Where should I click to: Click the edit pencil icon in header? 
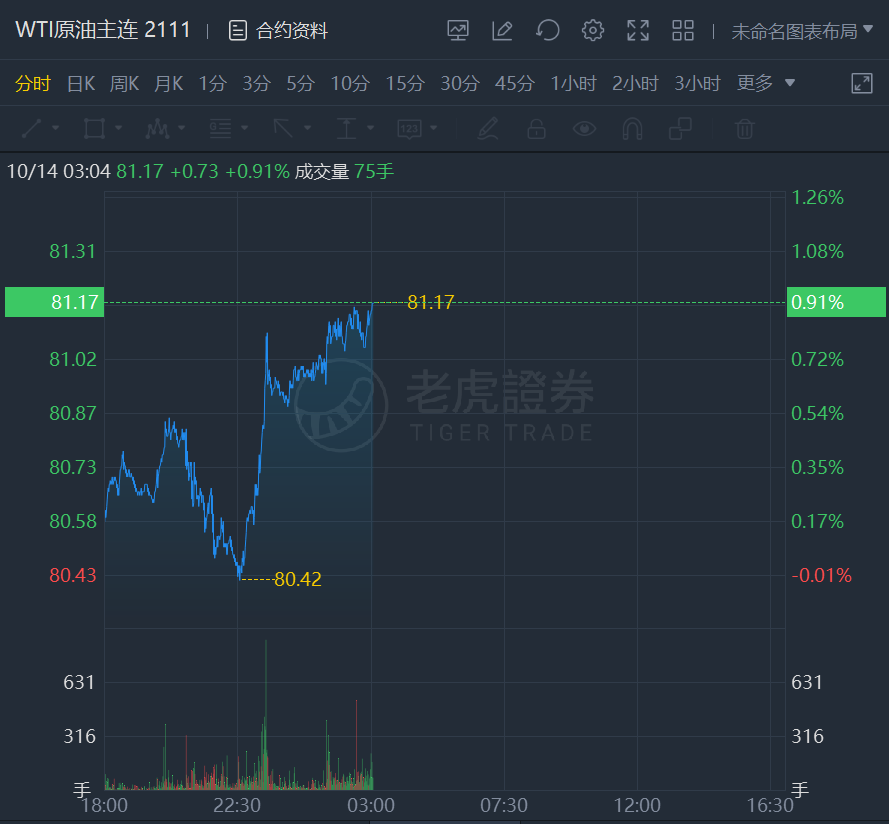click(x=502, y=31)
